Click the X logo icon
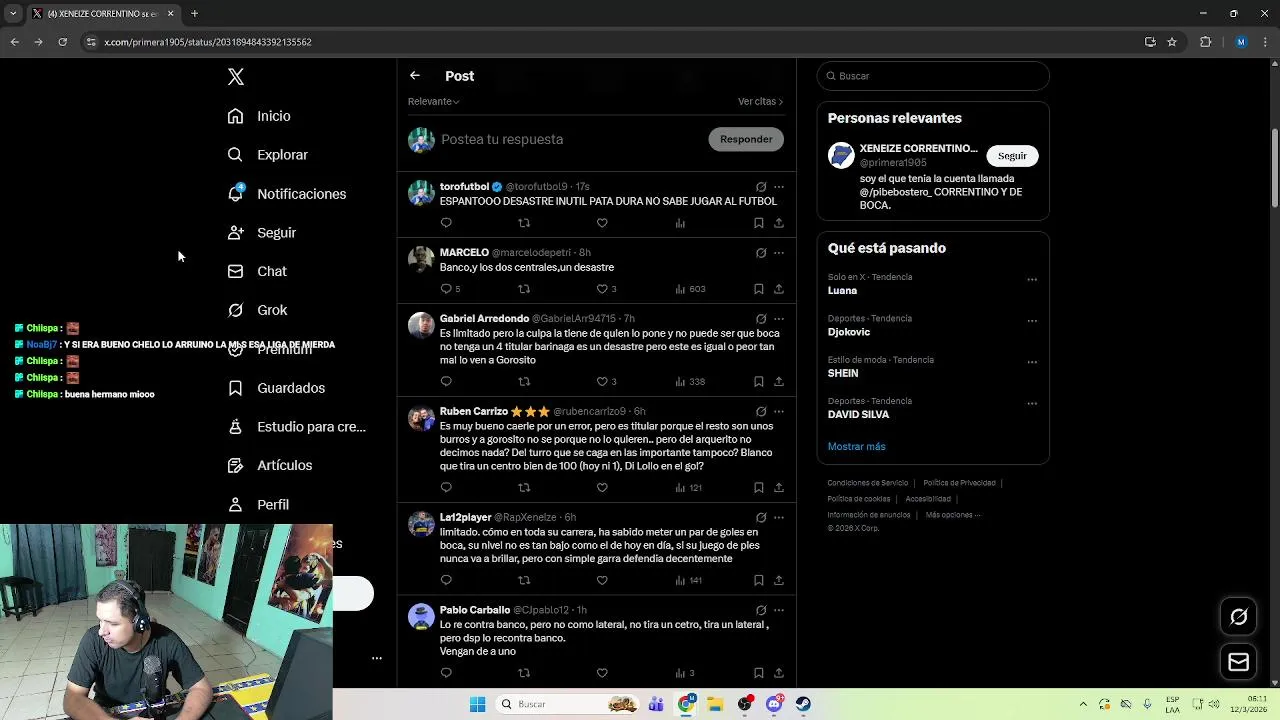 click(235, 77)
